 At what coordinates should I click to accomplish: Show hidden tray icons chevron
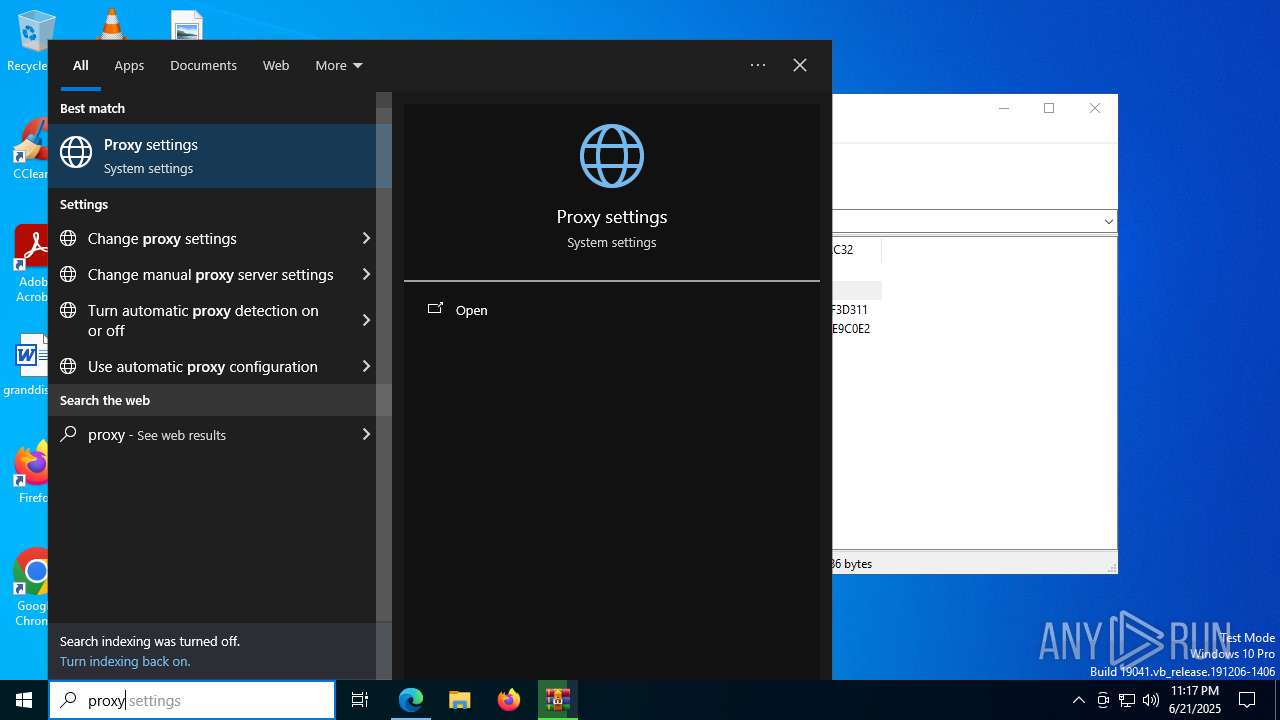tap(1078, 700)
